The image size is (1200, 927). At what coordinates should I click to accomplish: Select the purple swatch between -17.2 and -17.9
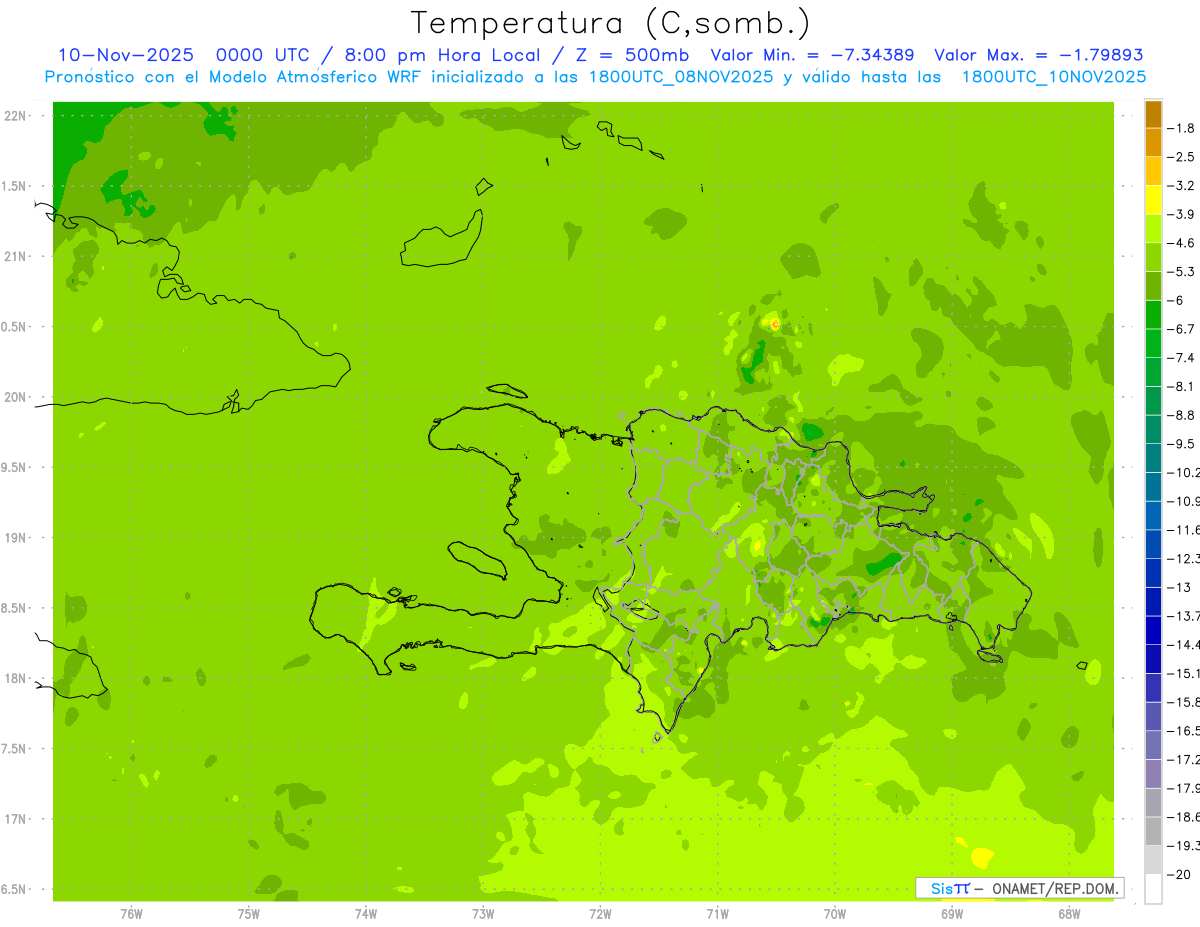click(1153, 773)
